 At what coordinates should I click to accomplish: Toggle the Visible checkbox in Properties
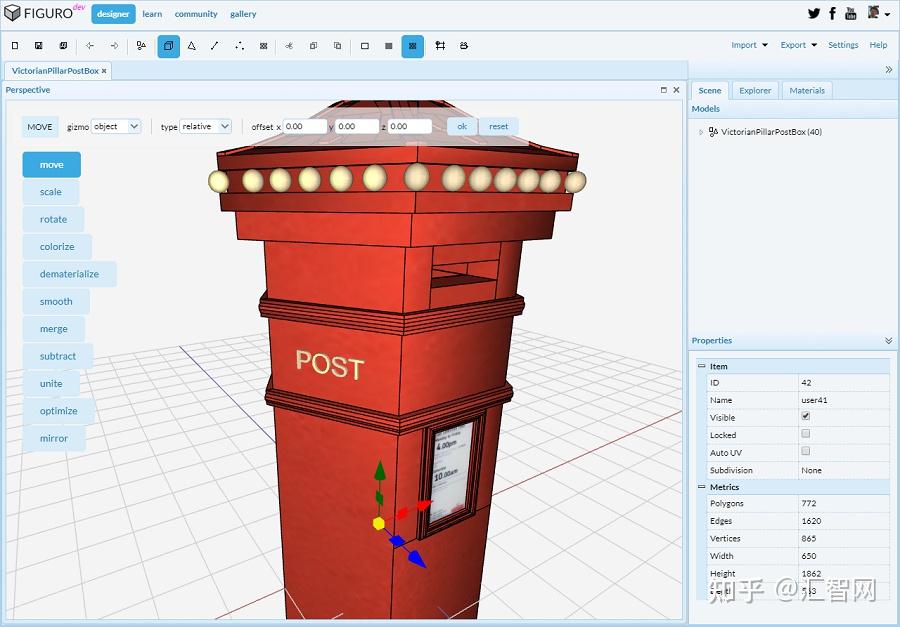point(806,417)
